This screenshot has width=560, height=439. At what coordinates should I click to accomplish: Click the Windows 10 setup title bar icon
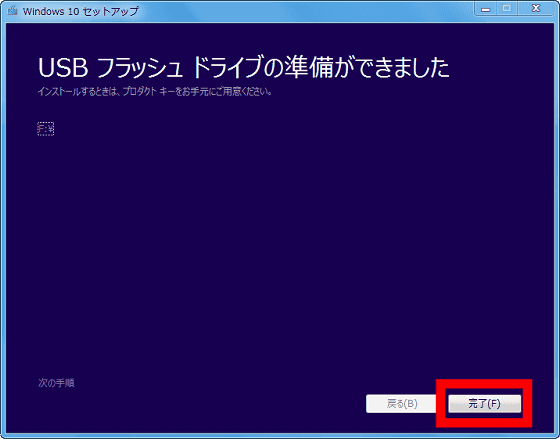point(12,10)
